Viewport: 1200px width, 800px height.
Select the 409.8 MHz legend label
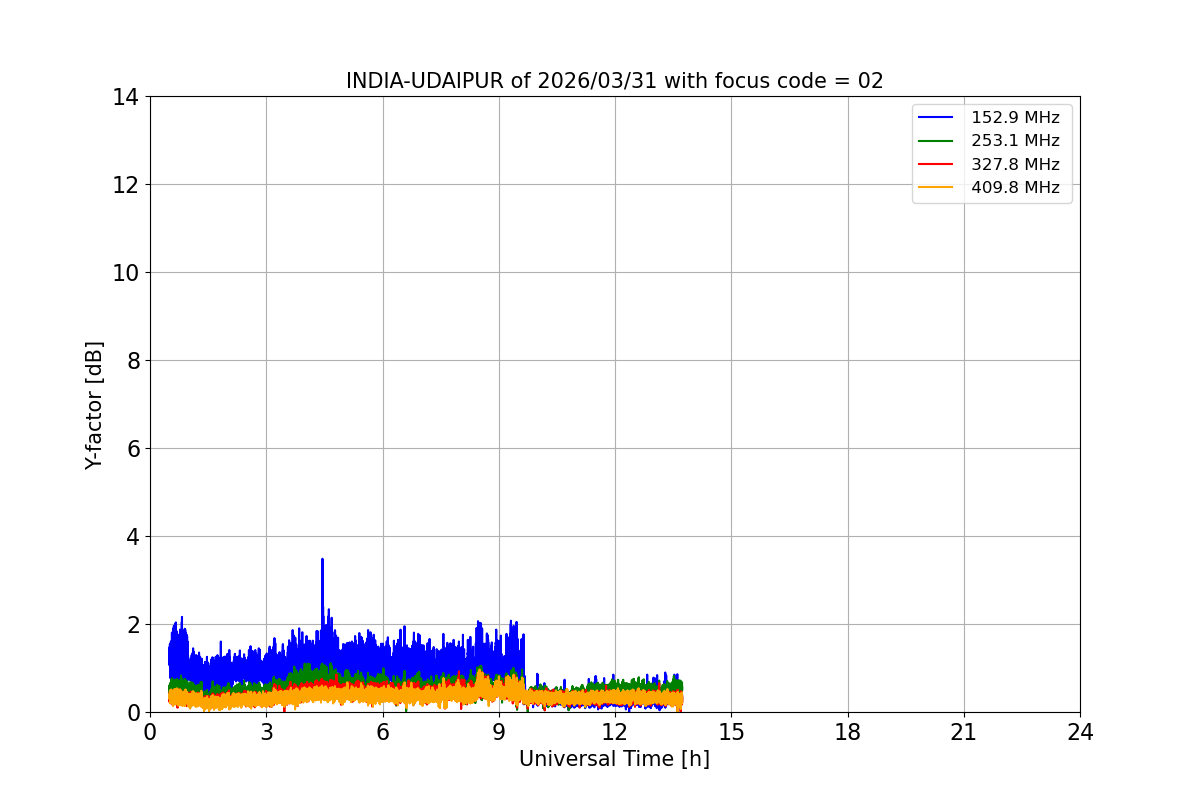pos(1015,187)
